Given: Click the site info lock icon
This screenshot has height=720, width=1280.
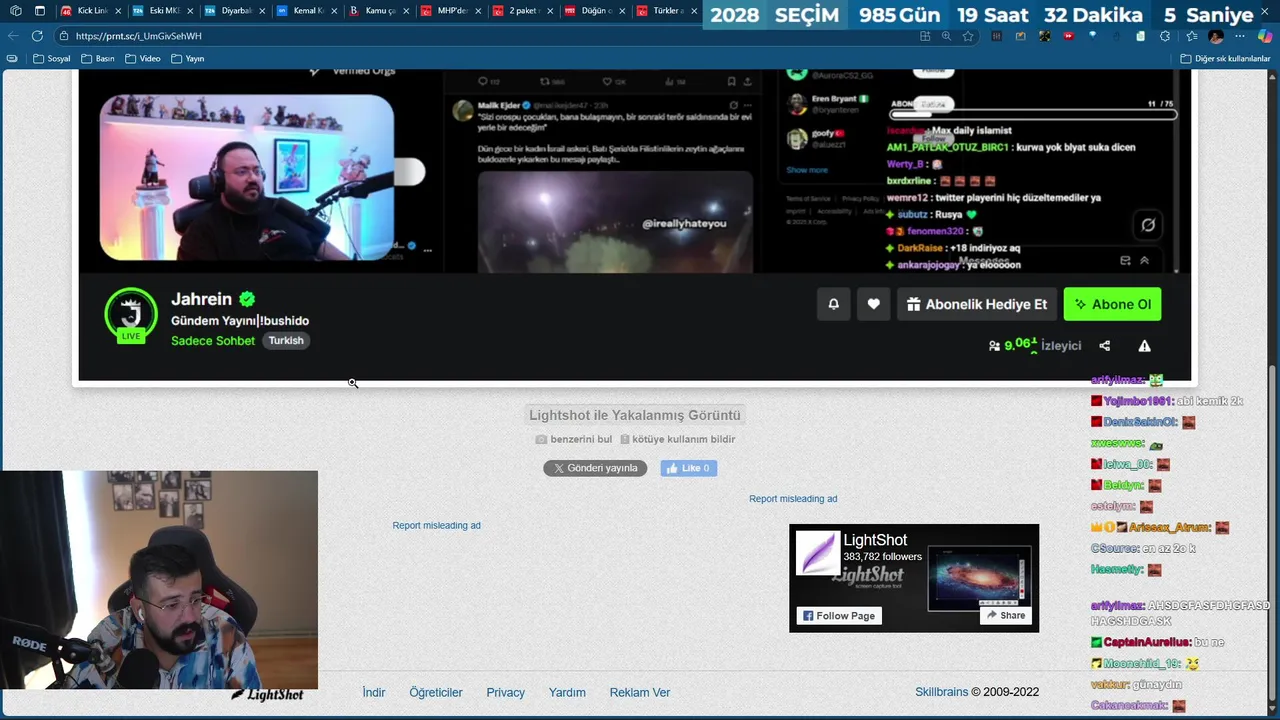Looking at the screenshot, I should coord(64,36).
